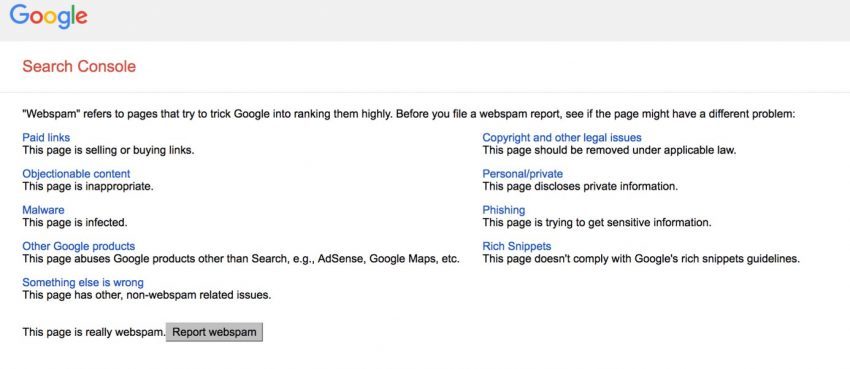Image resolution: width=850 pixels, height=369 pixels.
Task: Click text 'This page is infected.'
Action: (x=75, y=223)
